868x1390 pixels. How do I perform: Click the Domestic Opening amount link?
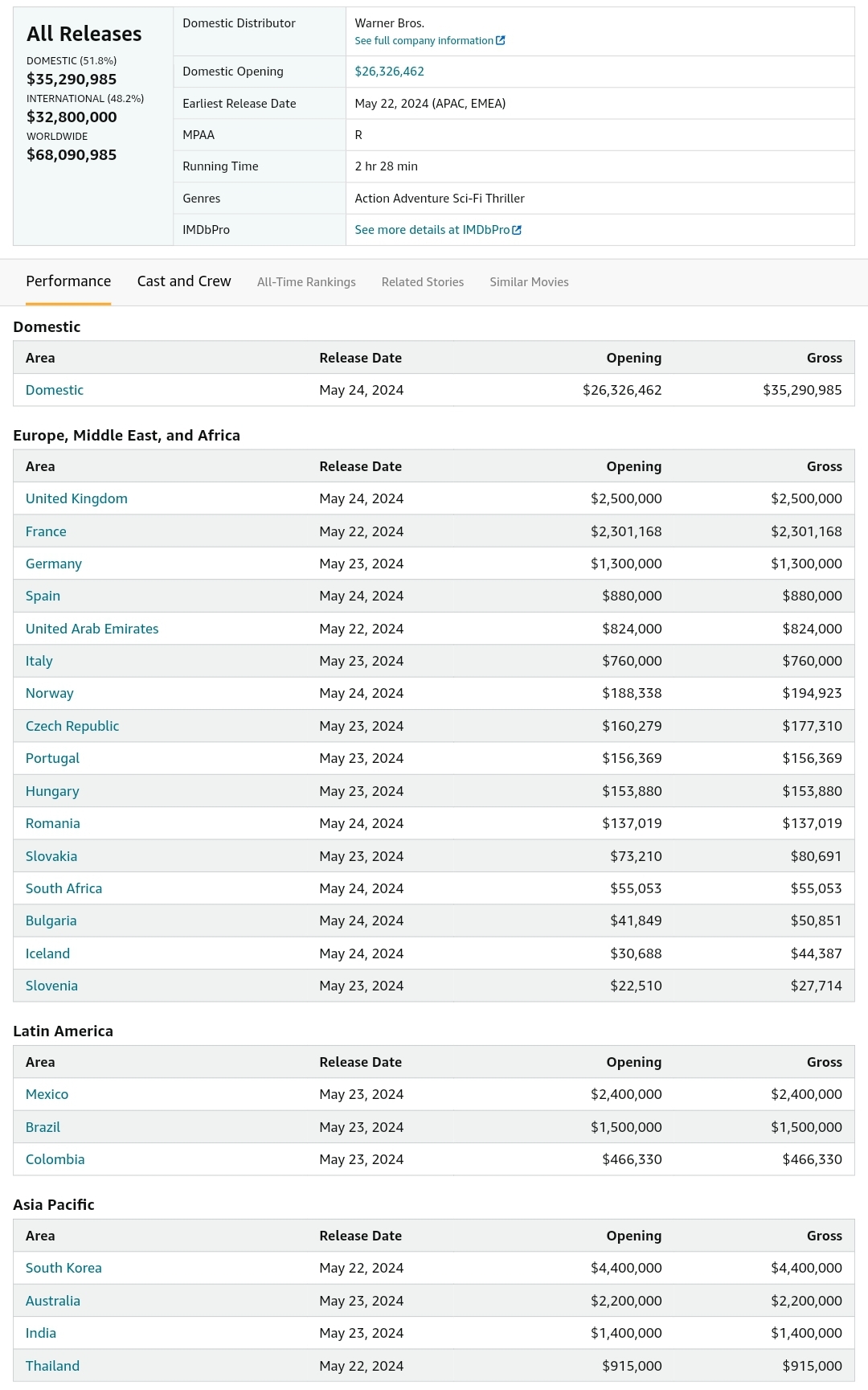[x=389, y=72]
